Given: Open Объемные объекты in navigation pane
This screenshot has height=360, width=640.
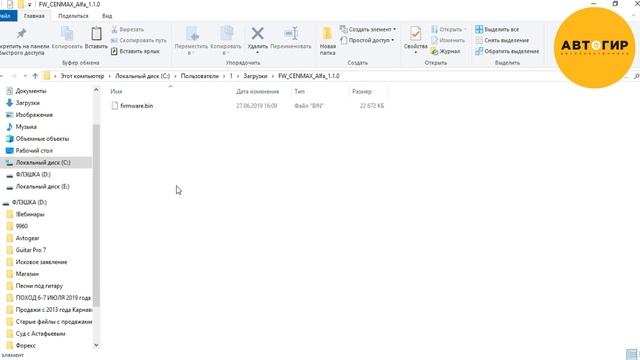Looking at the screenshot, I should tap(42, 139).
